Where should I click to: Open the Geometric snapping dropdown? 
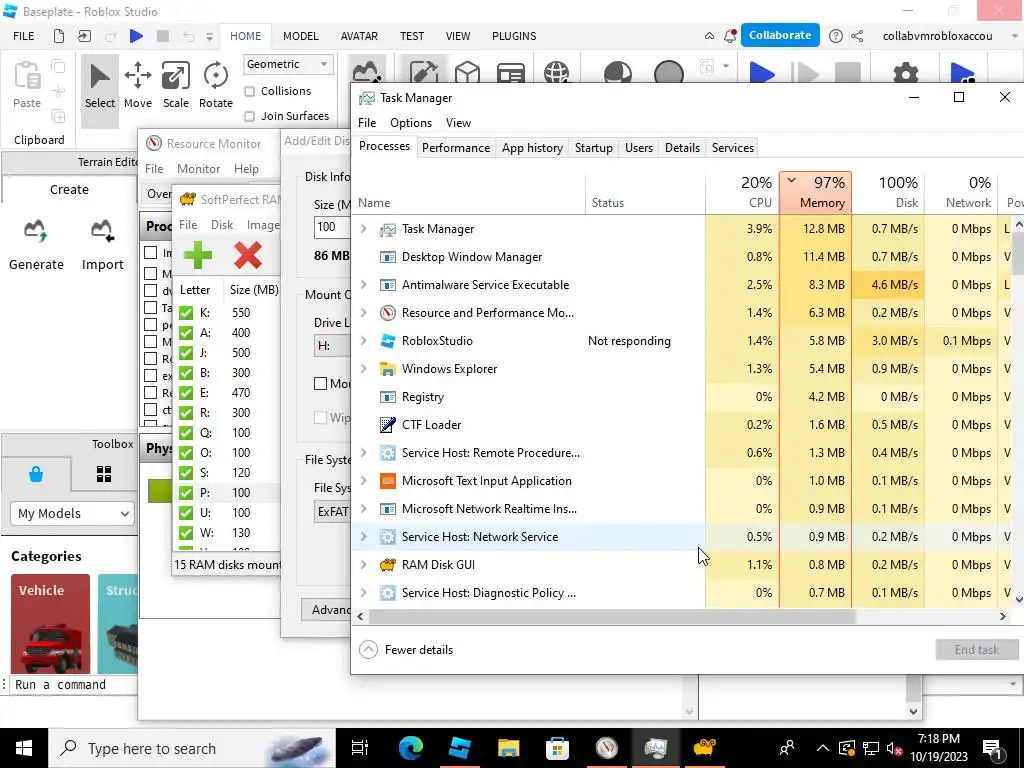pyautogui.click(x=287, y=64)
